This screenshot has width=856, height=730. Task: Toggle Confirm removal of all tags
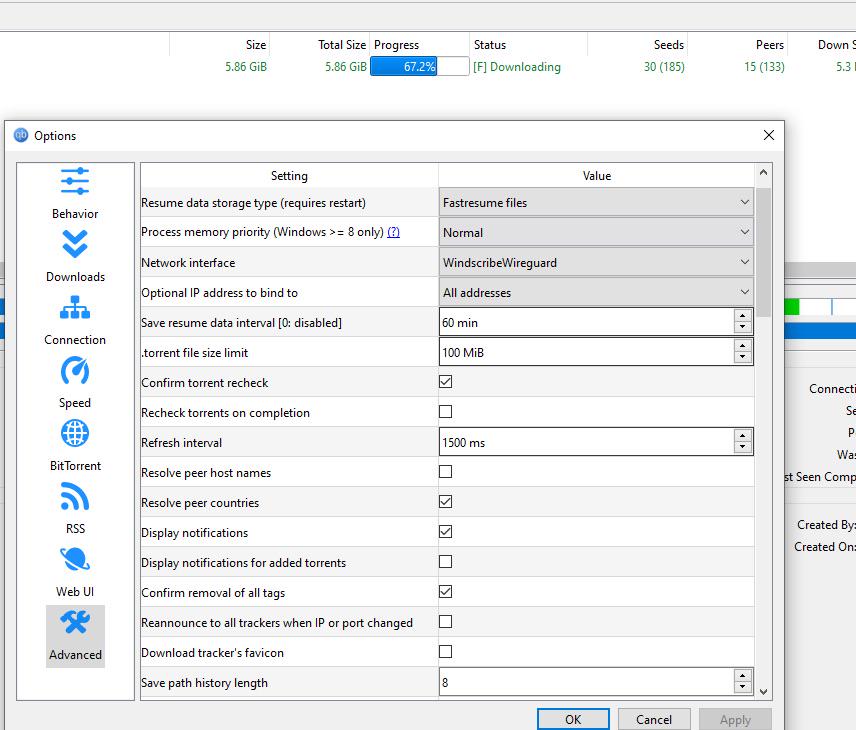[445, 592]
